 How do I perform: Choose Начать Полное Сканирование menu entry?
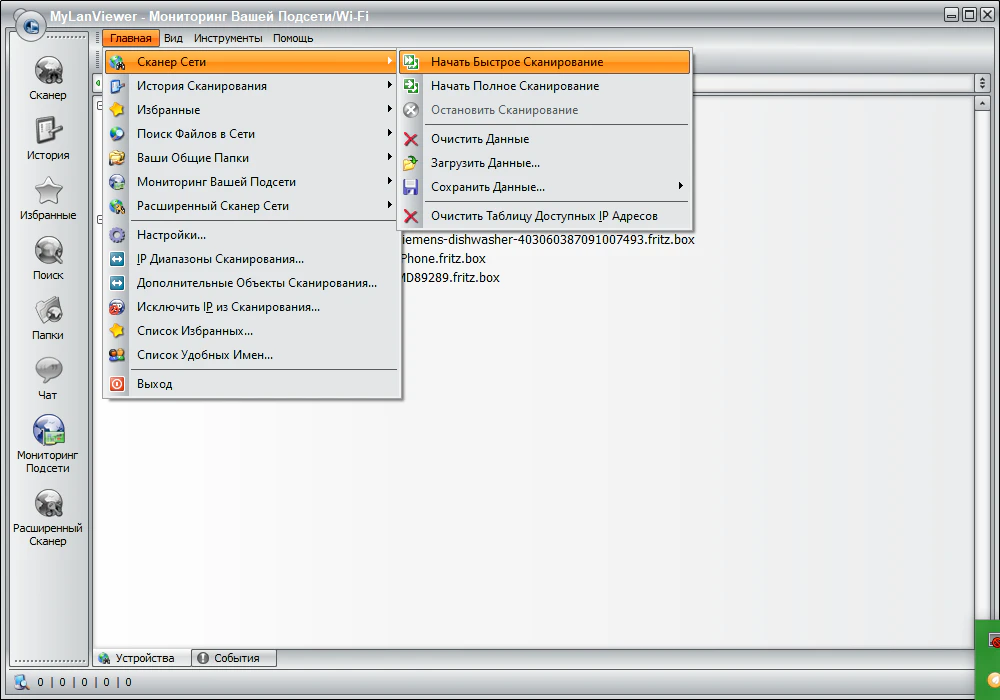tap(515, 86)
